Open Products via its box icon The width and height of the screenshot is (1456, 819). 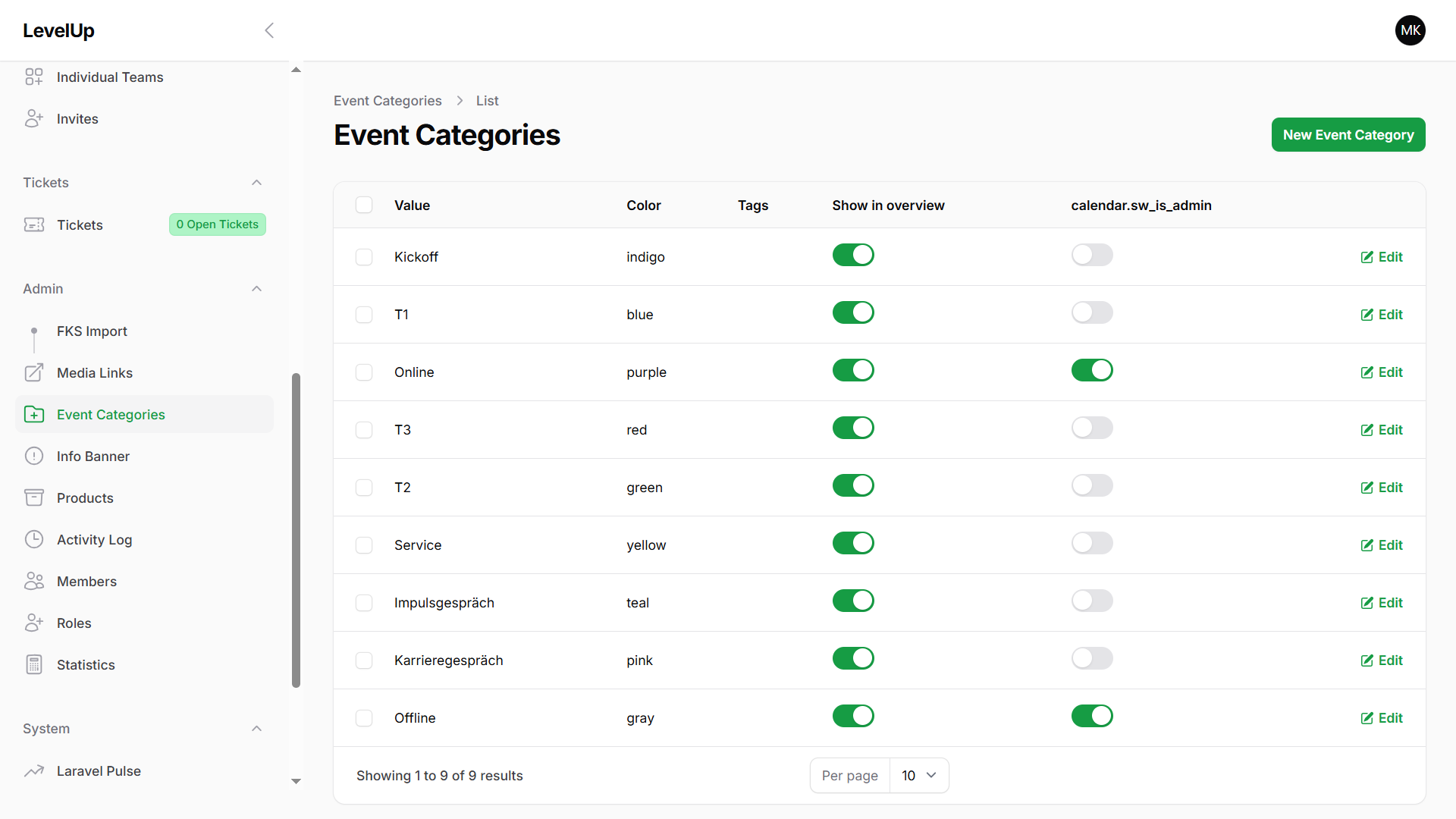click(x=34, y=497)
